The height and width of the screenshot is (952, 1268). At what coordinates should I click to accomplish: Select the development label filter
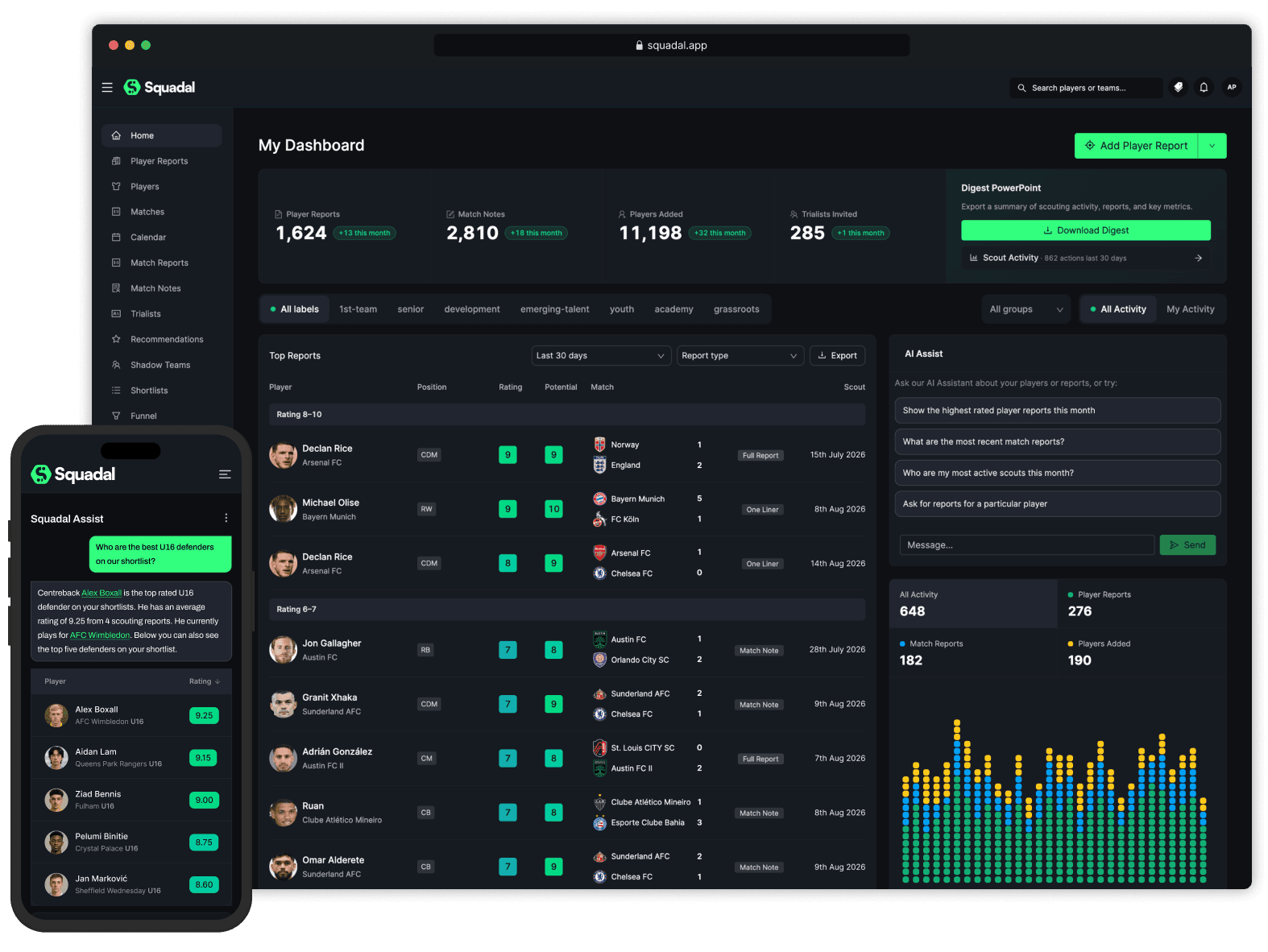point(472,309)
